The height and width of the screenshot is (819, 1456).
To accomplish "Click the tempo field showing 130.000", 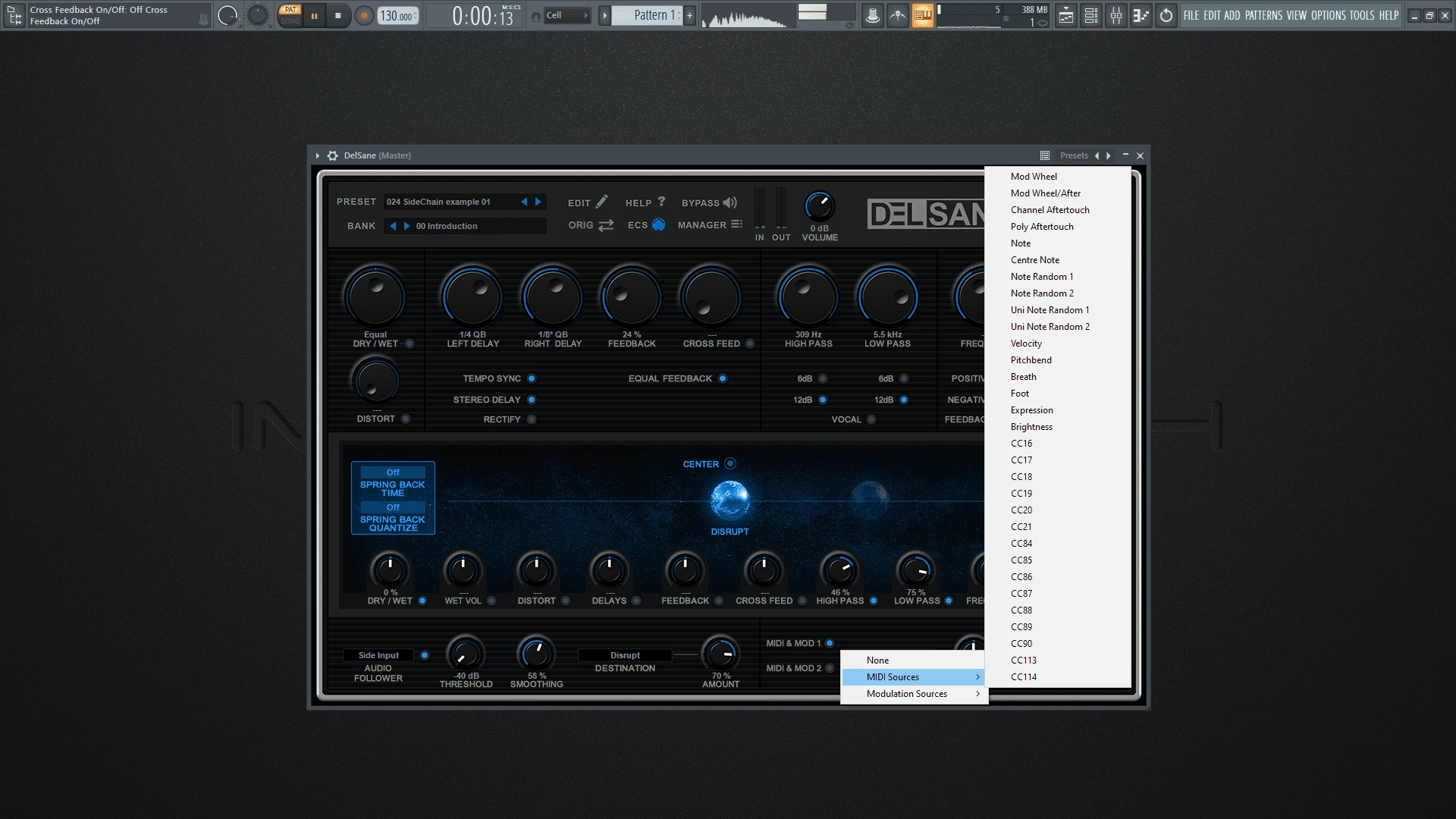I will (398, 15).
